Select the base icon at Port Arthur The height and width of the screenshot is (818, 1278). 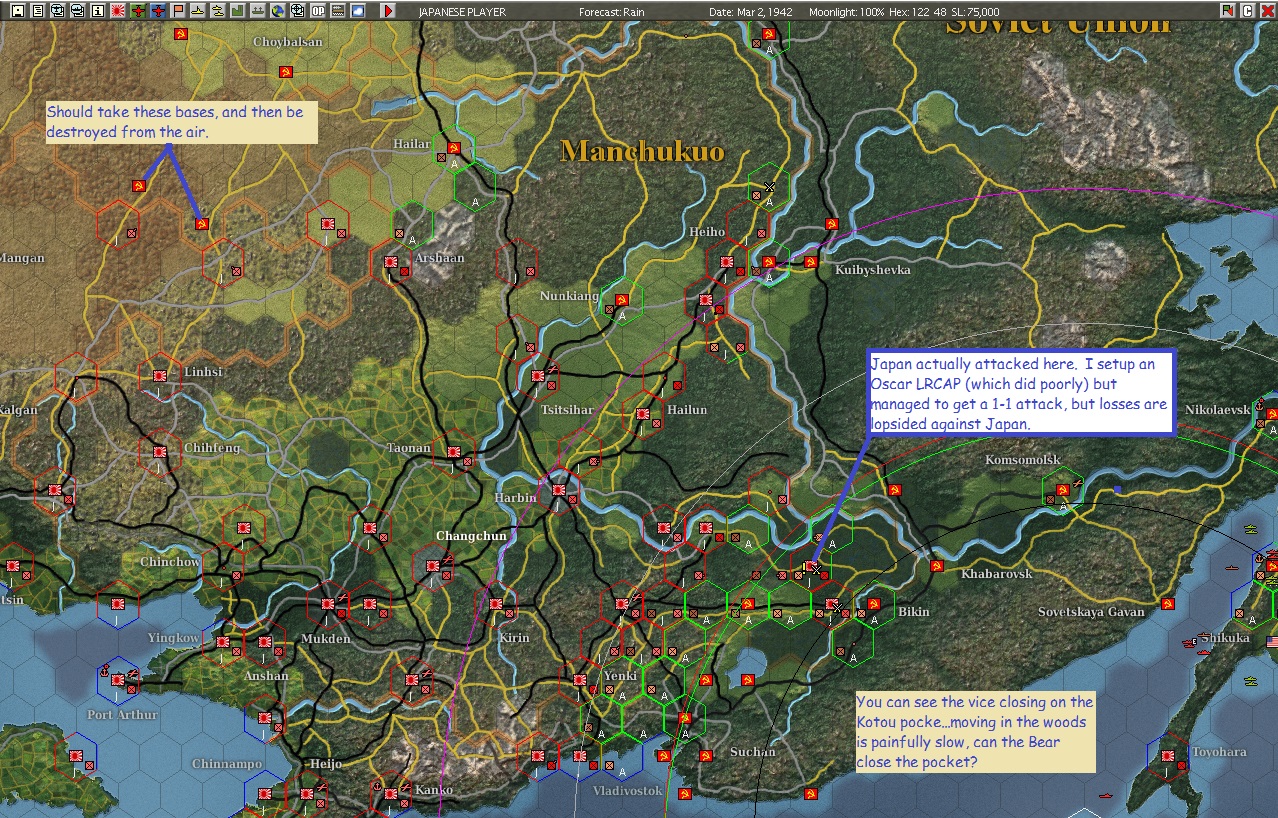point(120,678)
